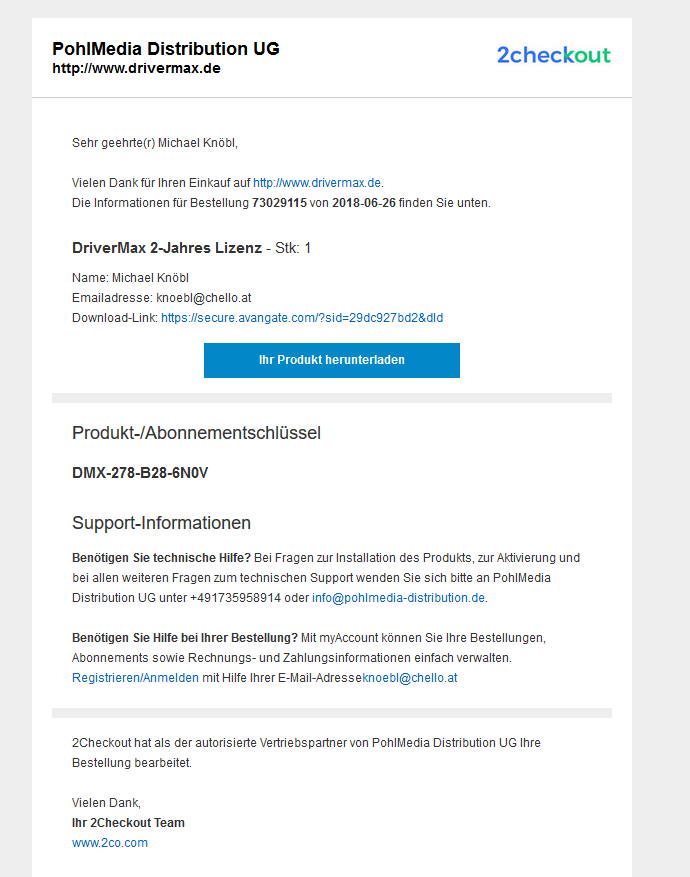690x877 pixels.
Task: Click the Name: Michael Knöbl line
Action: [x=130, y=278]
